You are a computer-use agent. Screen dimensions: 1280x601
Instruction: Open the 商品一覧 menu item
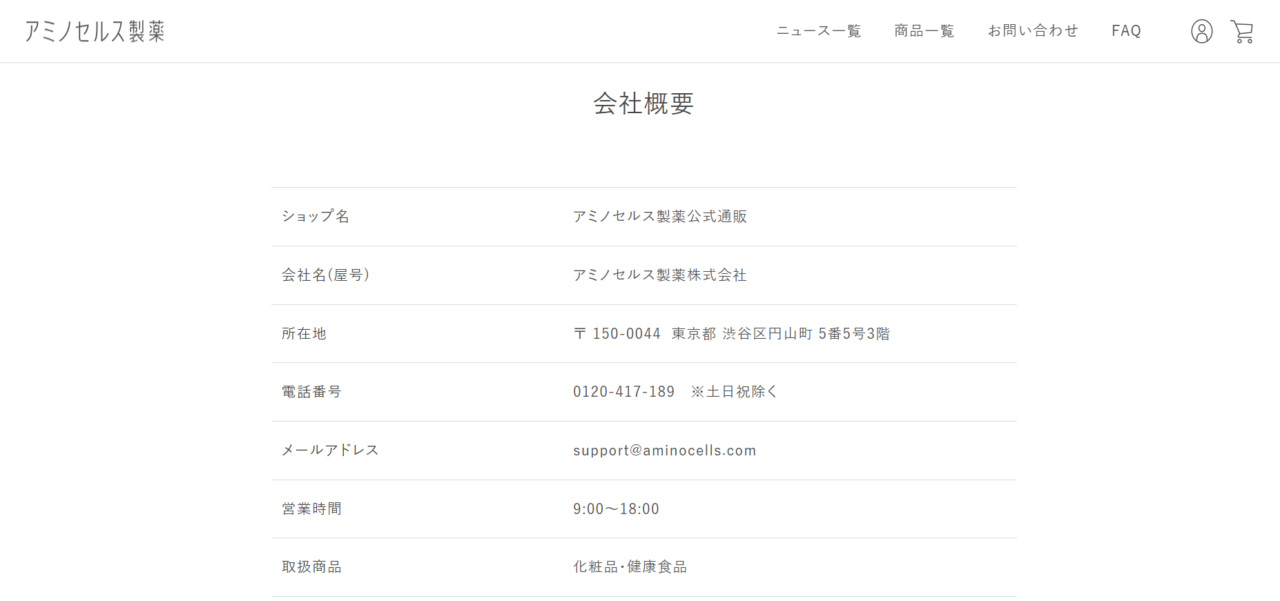click(x=924, y=31)
